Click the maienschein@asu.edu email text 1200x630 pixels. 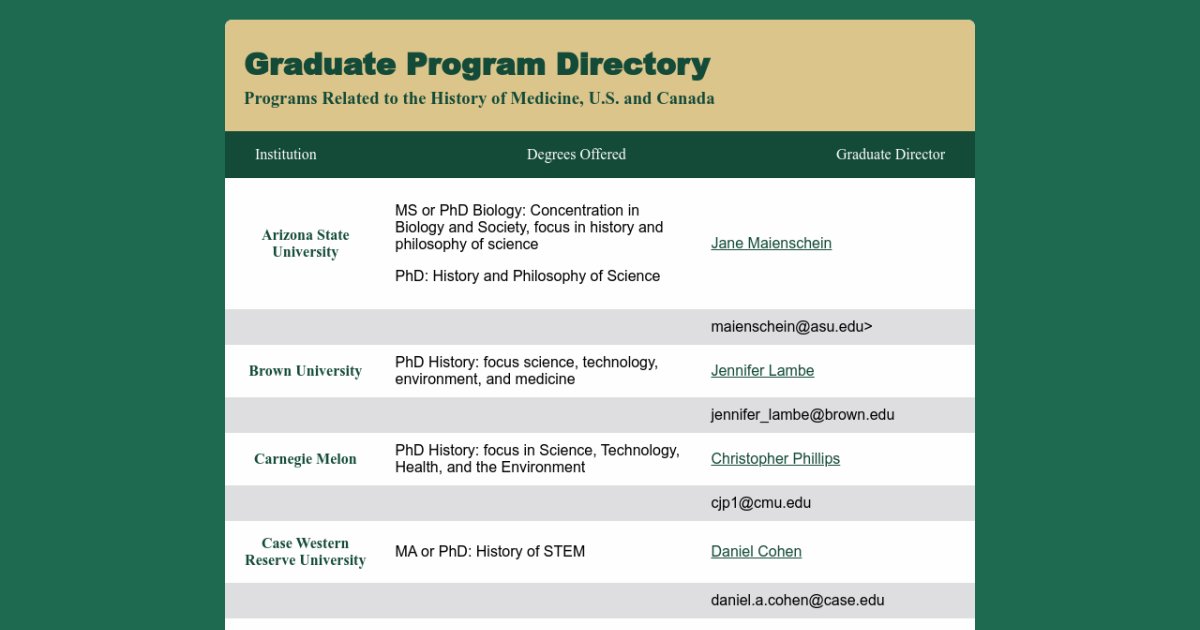pyautogui.click(x=791, y=327)
